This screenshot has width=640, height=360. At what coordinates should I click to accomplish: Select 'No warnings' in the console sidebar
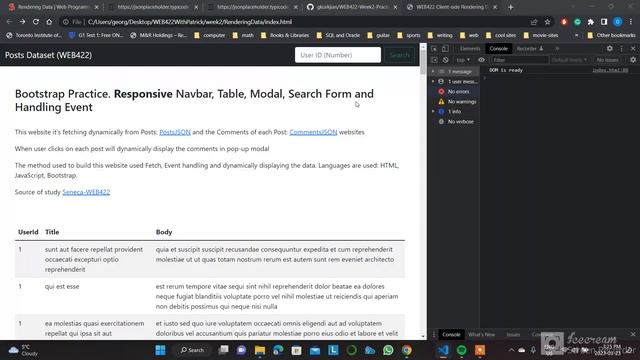[462, 102]
